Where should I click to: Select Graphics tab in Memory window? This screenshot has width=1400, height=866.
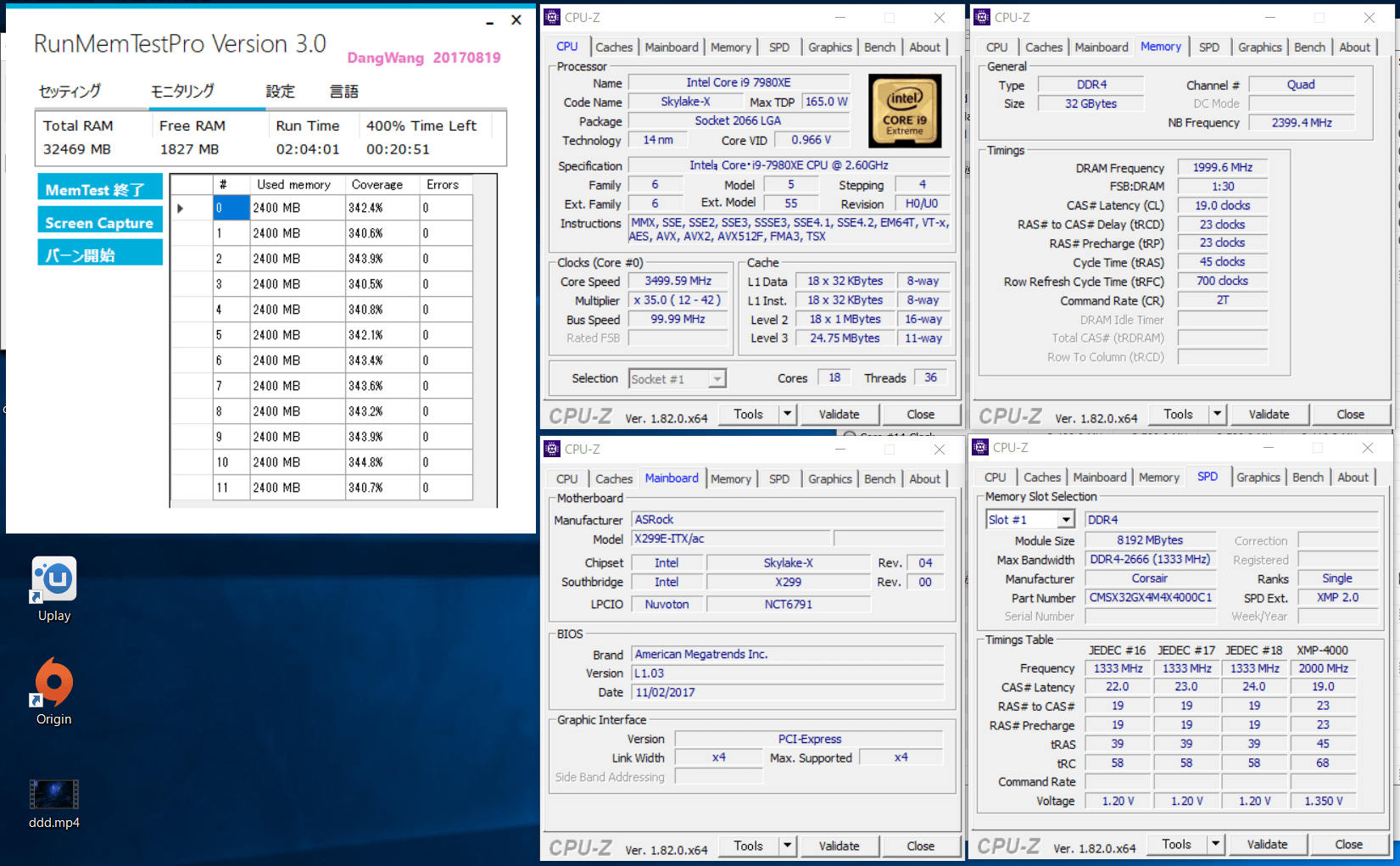pos(1260,47)
